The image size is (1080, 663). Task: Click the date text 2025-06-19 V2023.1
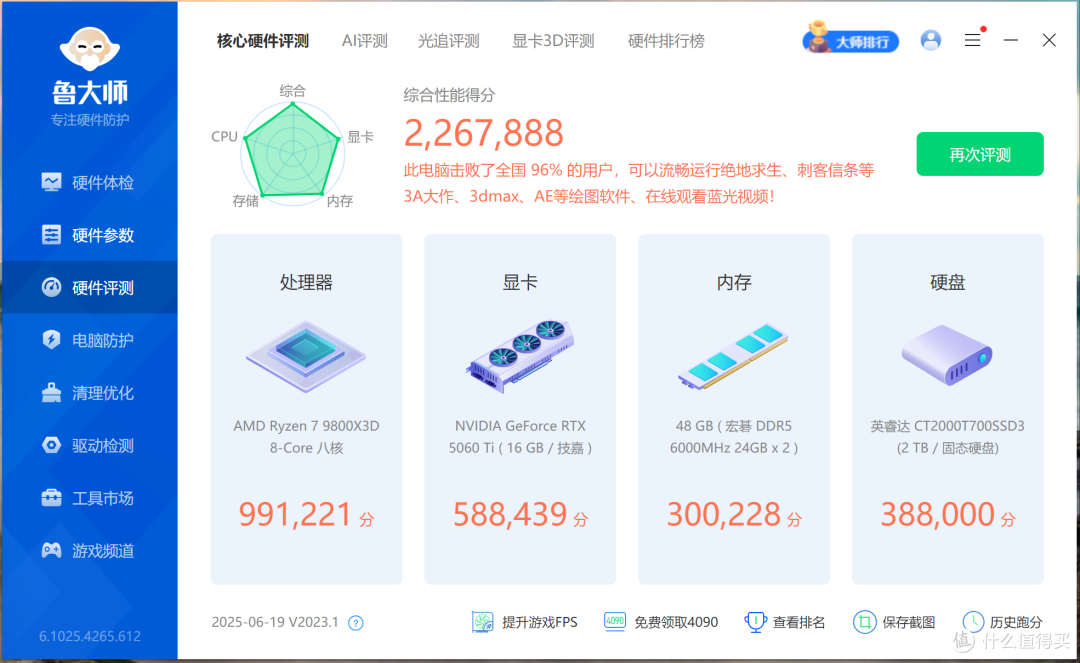coord(275,622)
